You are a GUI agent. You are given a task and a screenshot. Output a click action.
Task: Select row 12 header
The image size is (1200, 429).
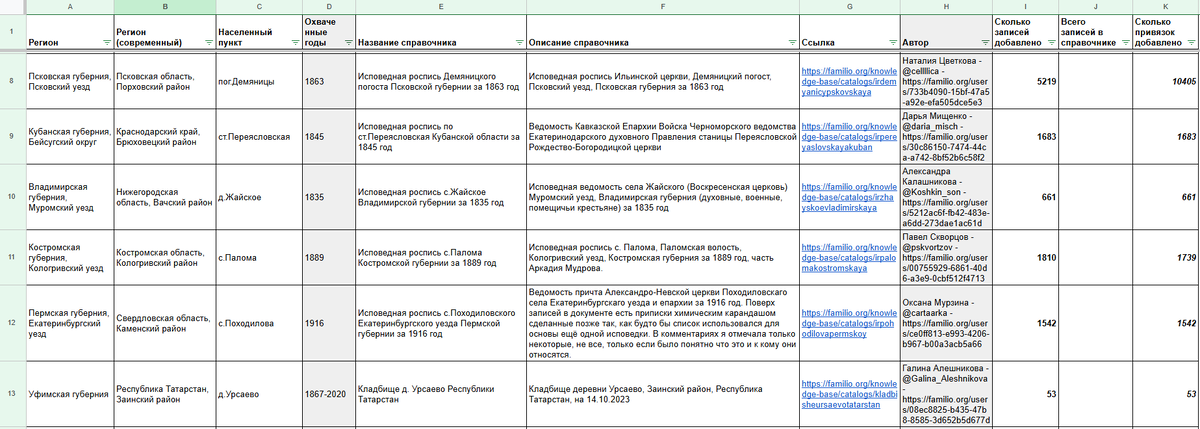[x=12, y=324]
